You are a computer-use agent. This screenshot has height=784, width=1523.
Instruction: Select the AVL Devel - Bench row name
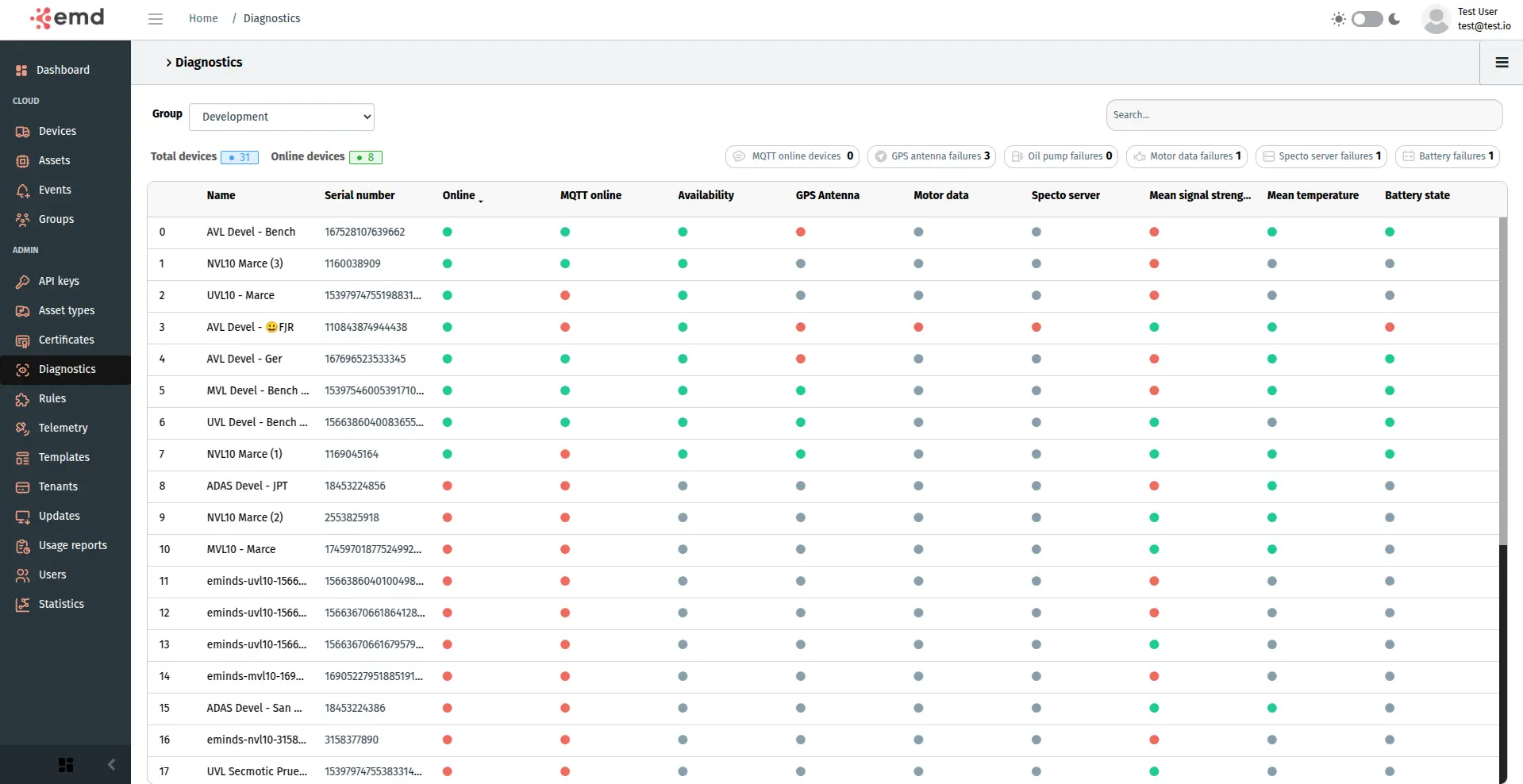click(x=251, y=233)
